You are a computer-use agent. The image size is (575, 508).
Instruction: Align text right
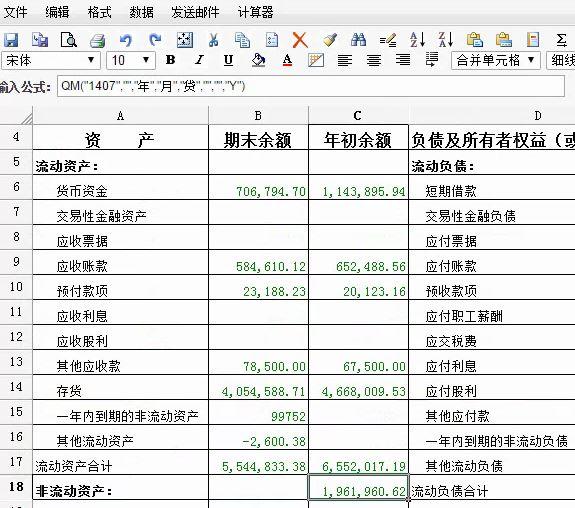pyautogui.click(x=403, y=60)
